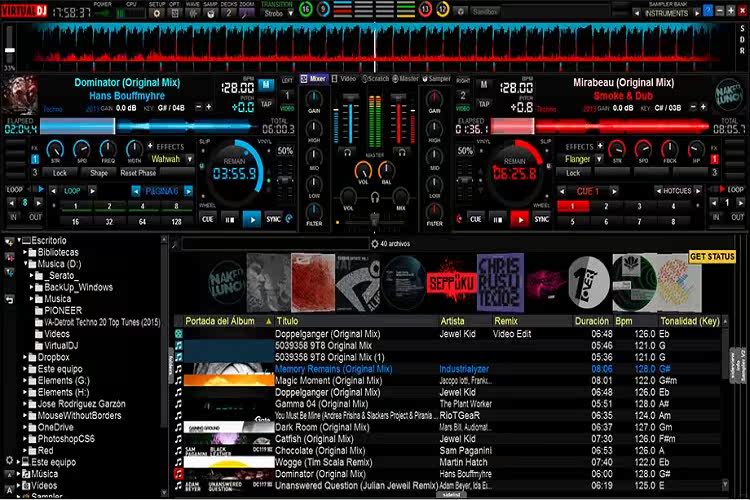
Task: Pause/stop the right deck
Action: [498, 219]
